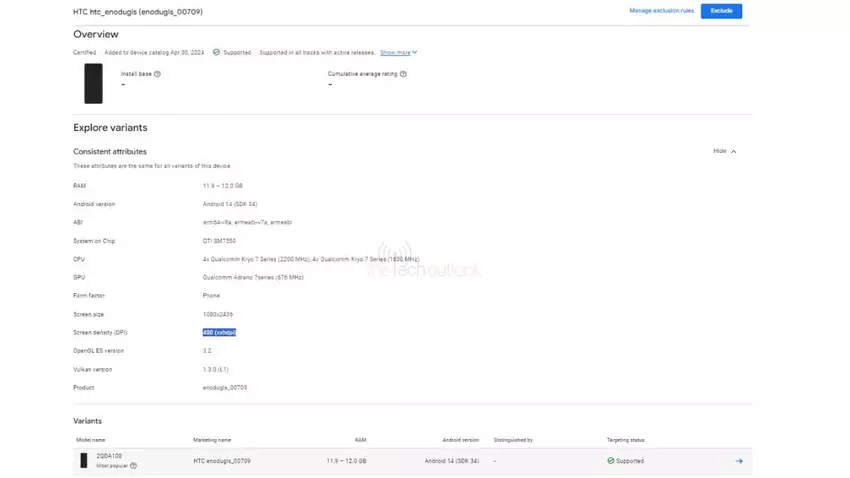Click the device phone image in Overview

(x=93, y=83)
